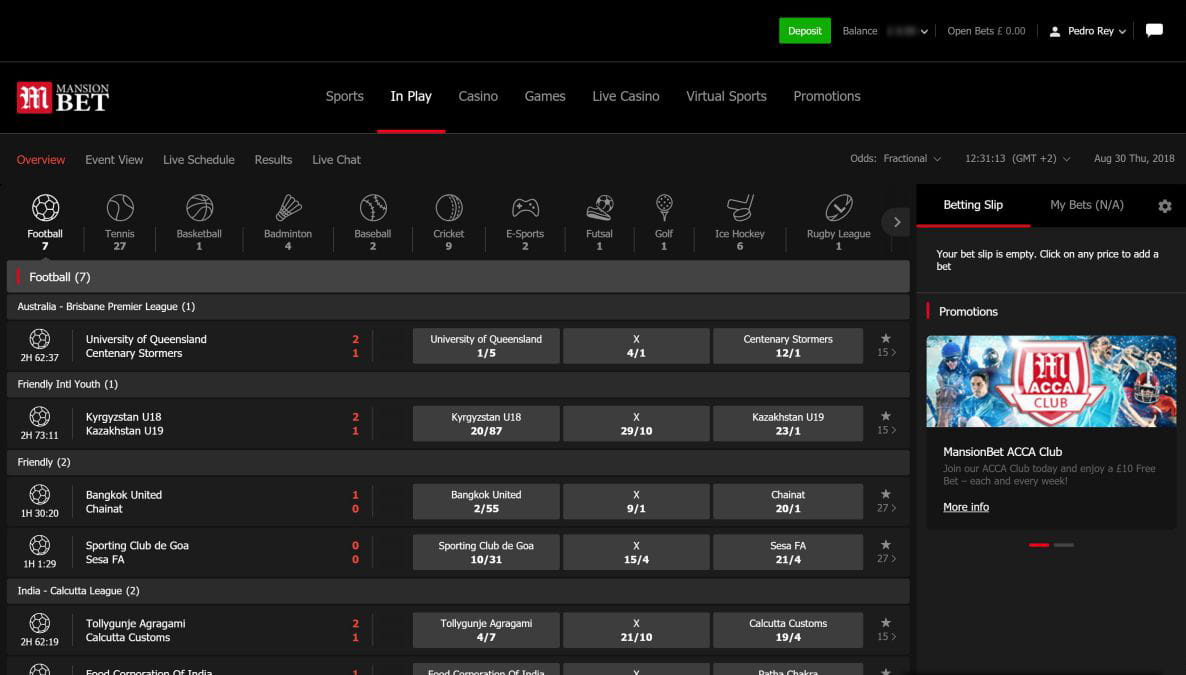Open the Promotions main menu
This screenshot has height=675, width=1186.
[827, 97]
